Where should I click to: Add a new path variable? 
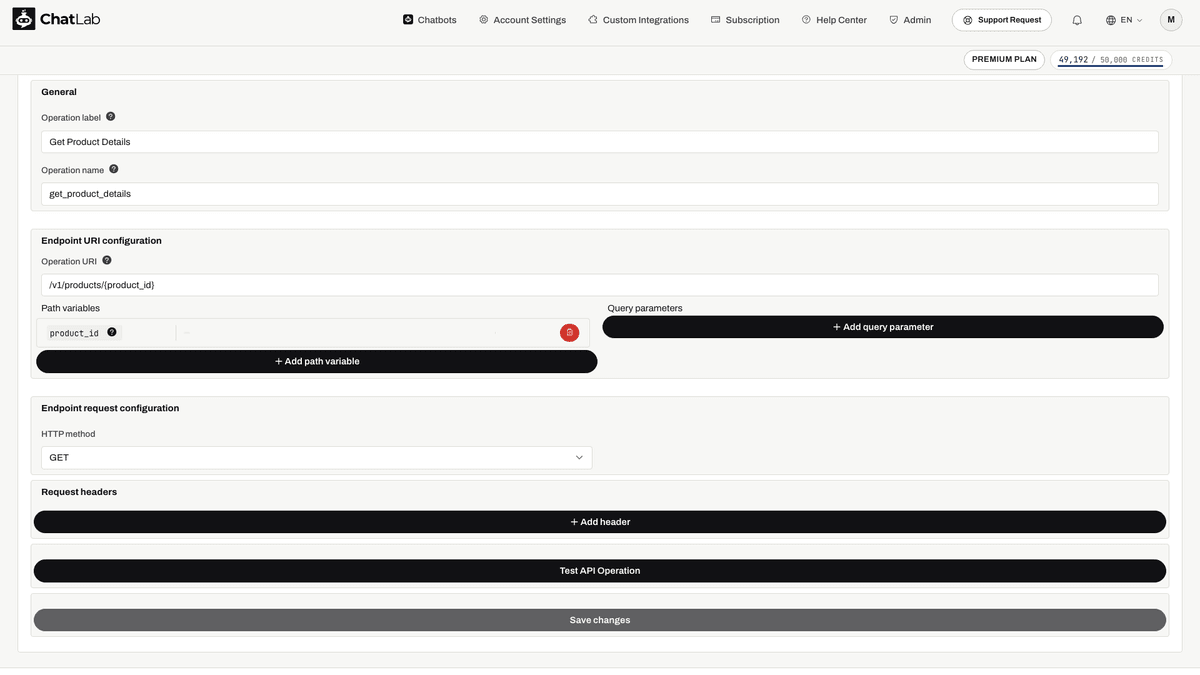pyautogui.click(x=317, y=361)
